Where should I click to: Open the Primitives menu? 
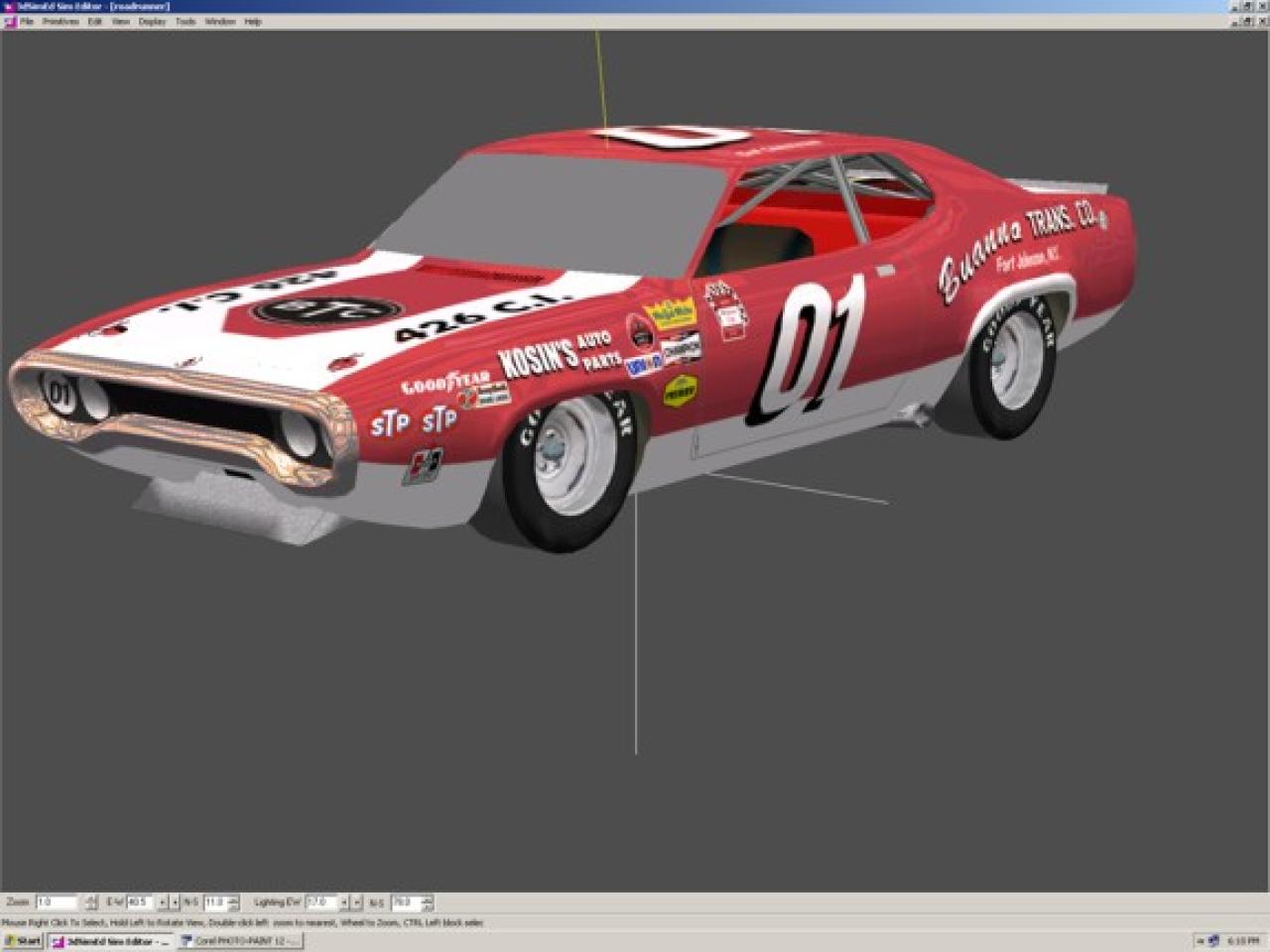click(60, 21)
